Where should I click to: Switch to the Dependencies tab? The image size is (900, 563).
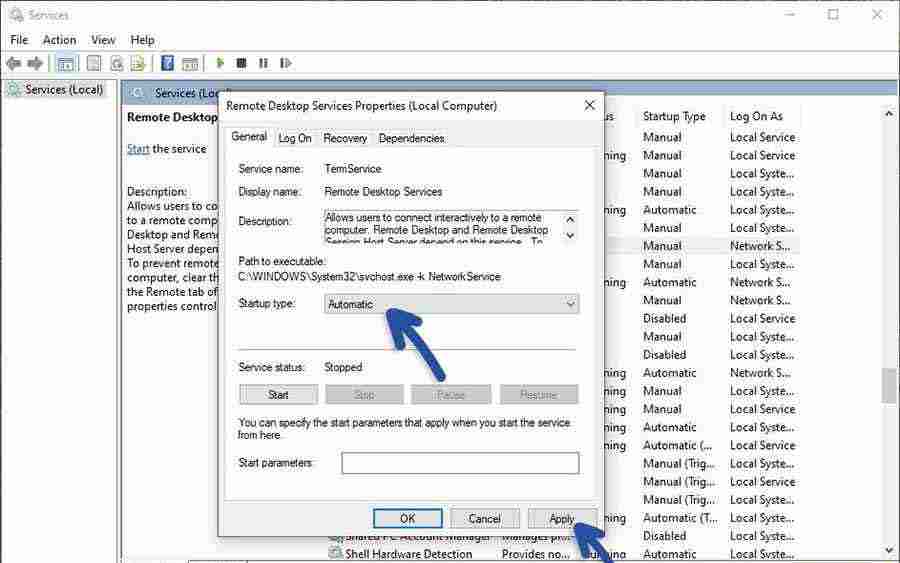tap(412, 138)
